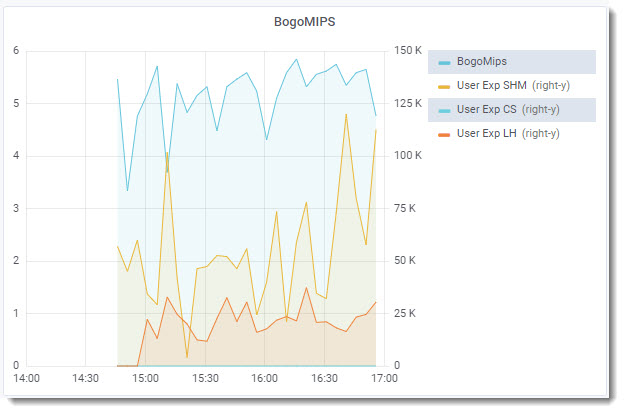
Task: Toggle the BogoMips series in legend
Action: tap(482, 62)
